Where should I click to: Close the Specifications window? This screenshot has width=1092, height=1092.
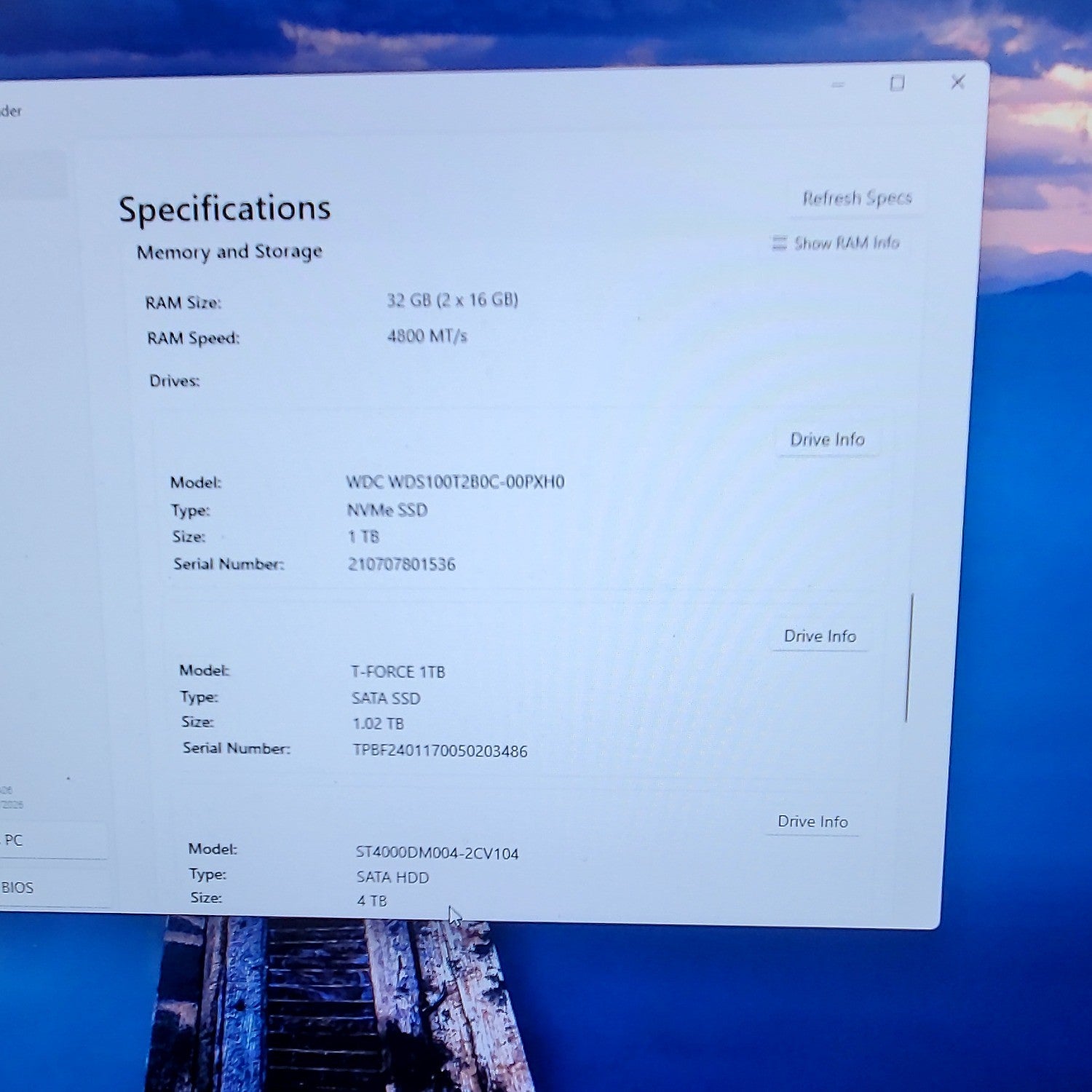point(958,82)
